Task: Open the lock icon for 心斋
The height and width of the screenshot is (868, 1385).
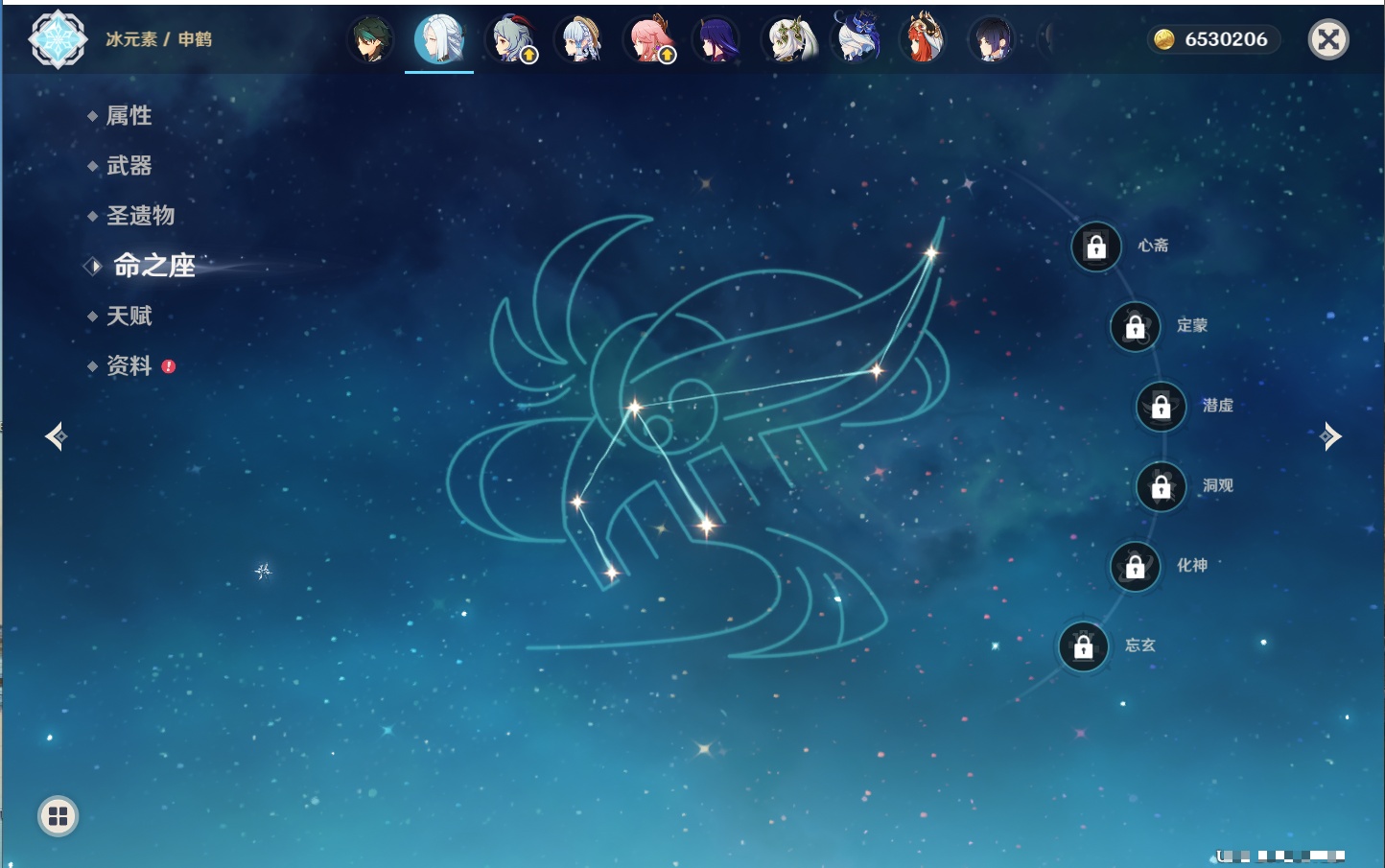Action: 1096,247
